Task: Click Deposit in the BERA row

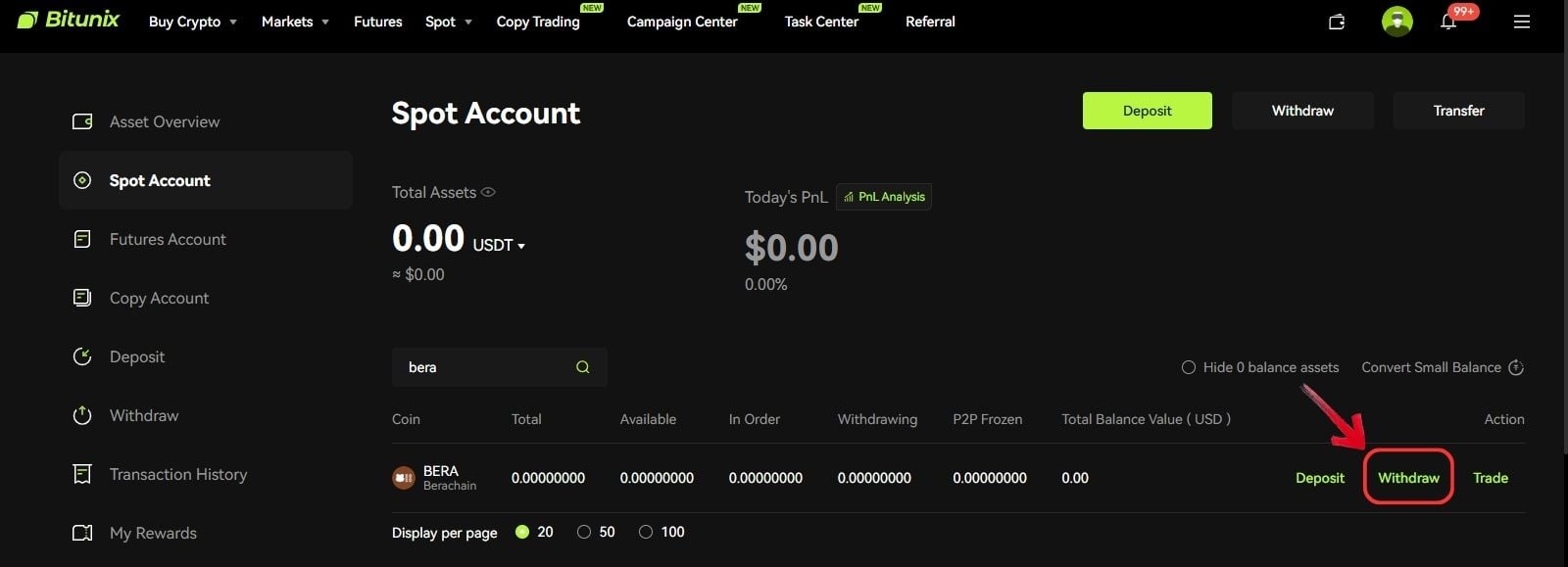Action: pos(1320,478)
